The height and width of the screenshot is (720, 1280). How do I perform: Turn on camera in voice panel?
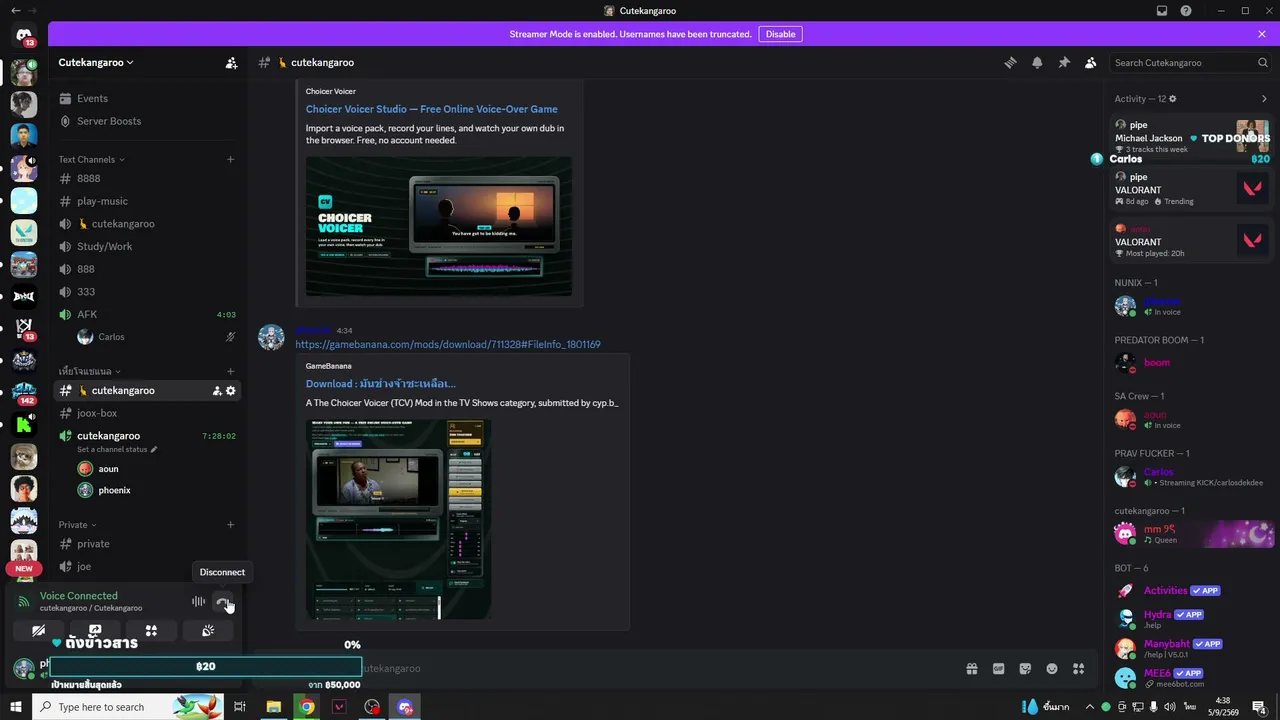click(x=38, y=631)
